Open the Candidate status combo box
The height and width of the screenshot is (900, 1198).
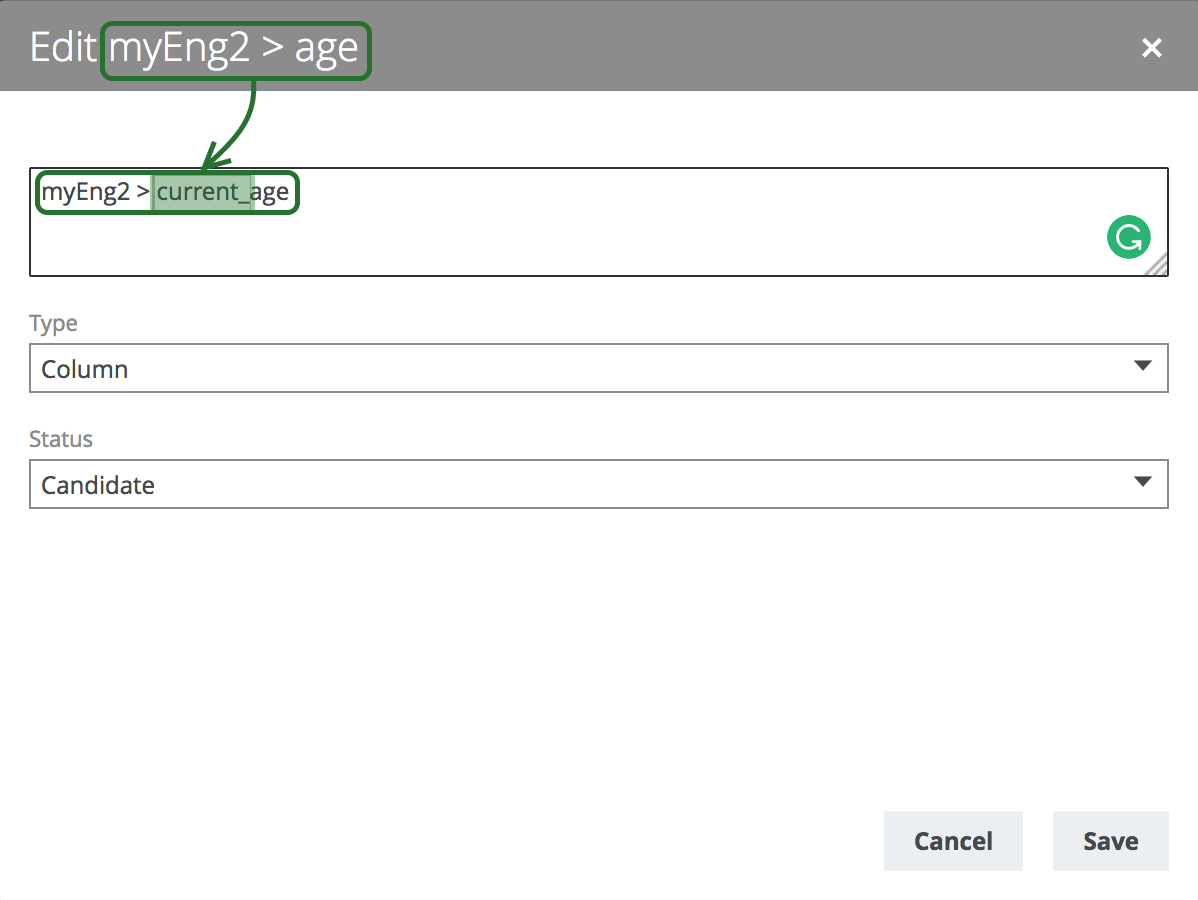pos(598,485)
